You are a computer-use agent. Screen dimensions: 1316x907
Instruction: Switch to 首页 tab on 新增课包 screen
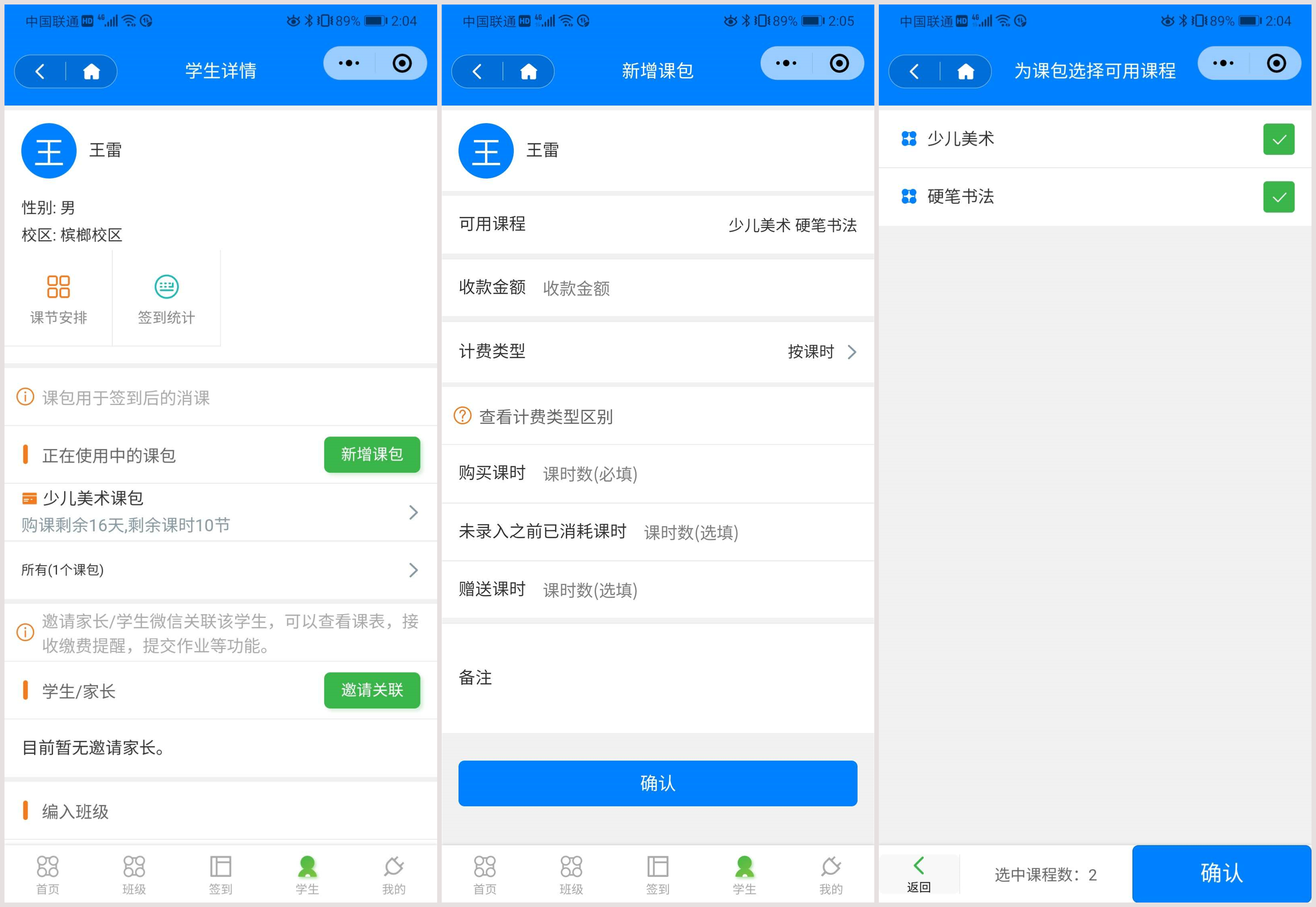coord(485,875)
